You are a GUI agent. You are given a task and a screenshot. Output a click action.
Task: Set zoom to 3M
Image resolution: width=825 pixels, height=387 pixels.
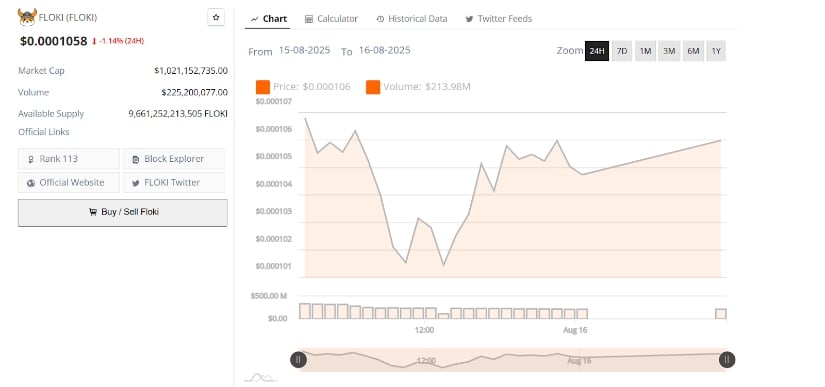coord(669,51)
